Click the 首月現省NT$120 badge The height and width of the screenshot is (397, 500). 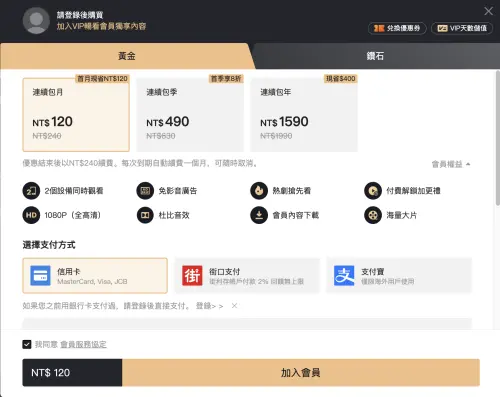click(102, 79)
